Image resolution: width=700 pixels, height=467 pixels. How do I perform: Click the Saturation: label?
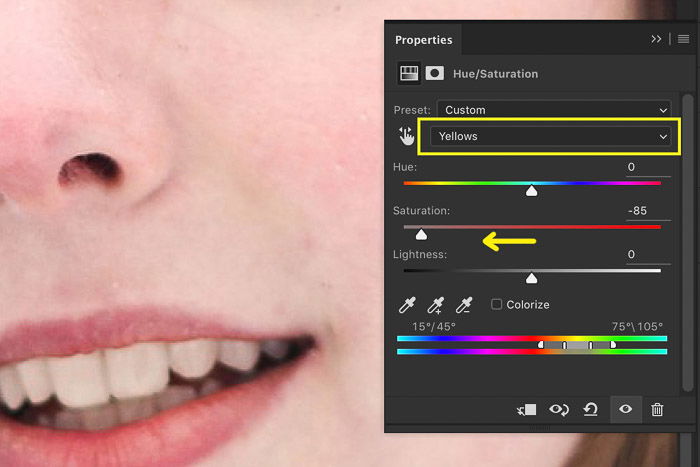pos(421,211)
